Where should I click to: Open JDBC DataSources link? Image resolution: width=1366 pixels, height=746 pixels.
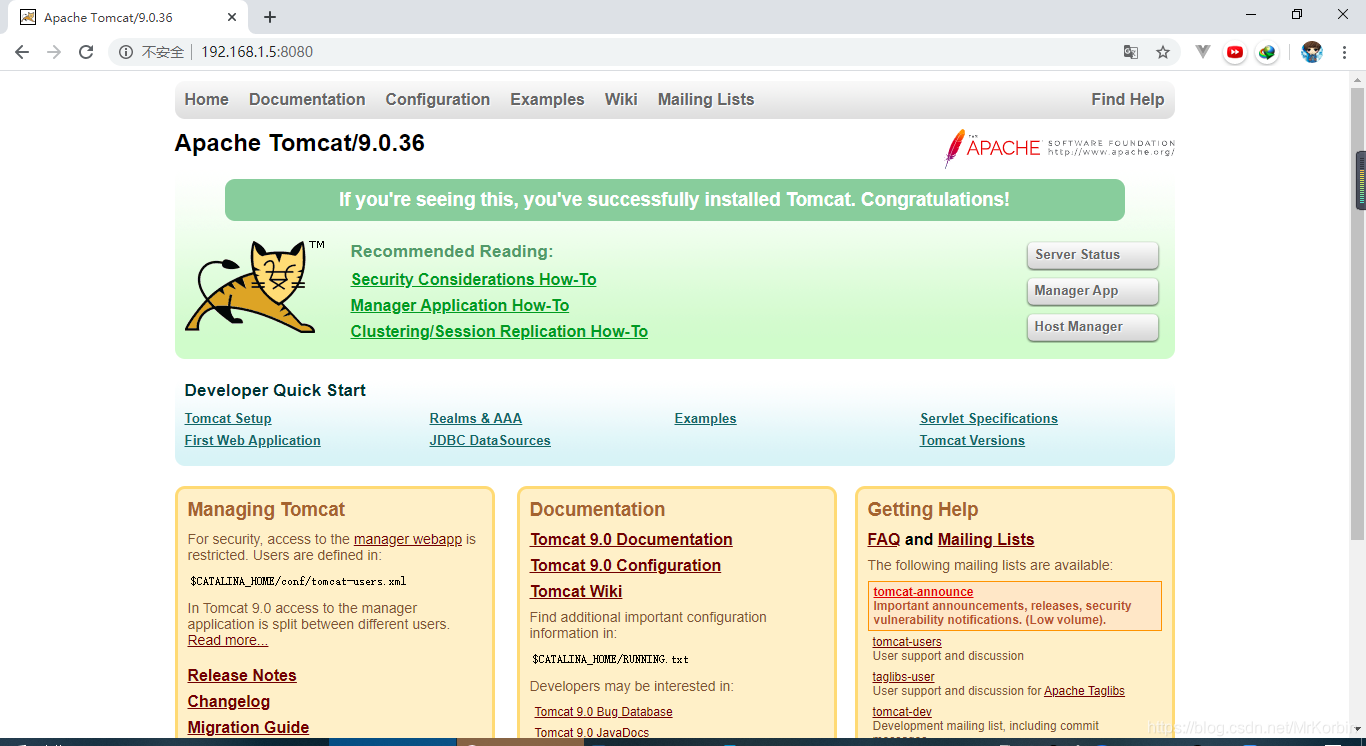tap(490, 441)
